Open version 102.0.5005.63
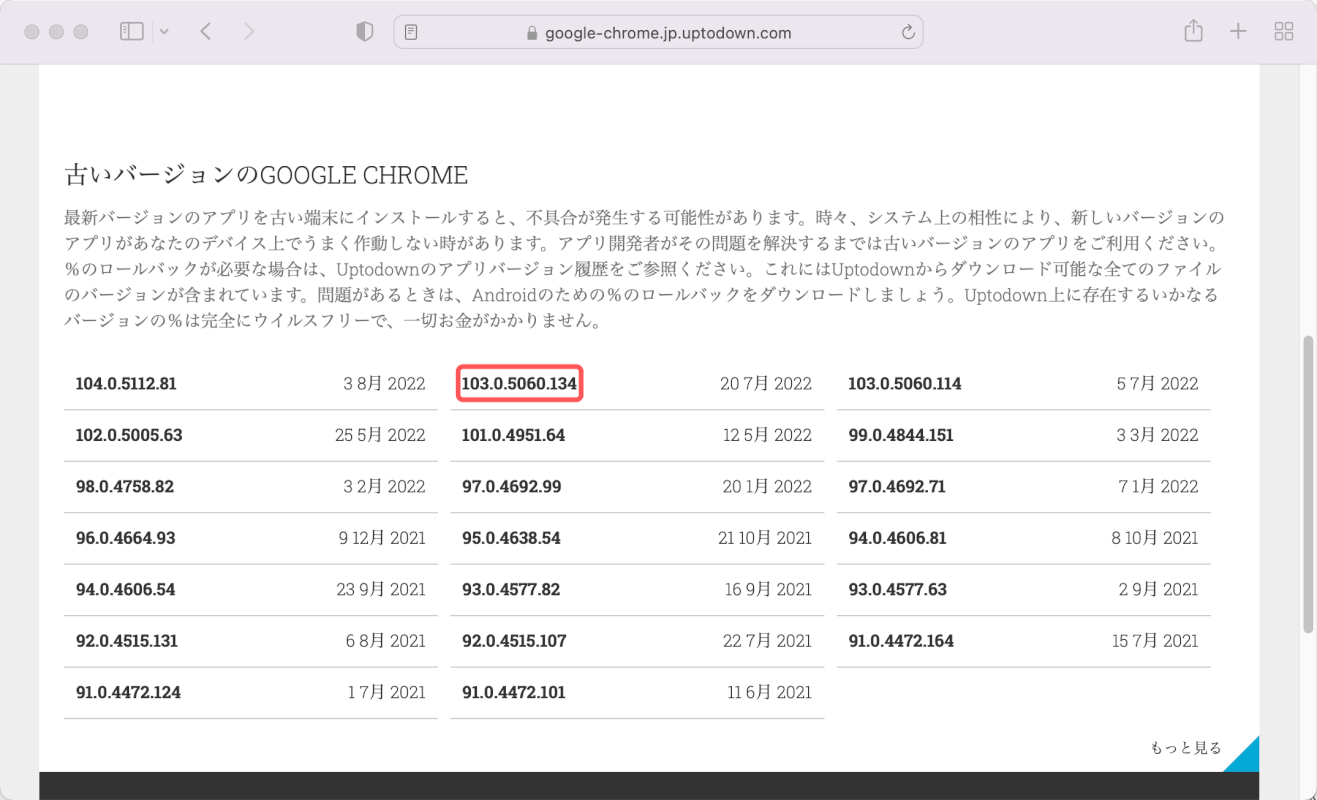The width and height of the screenshot is (1317, 800). 129,436
